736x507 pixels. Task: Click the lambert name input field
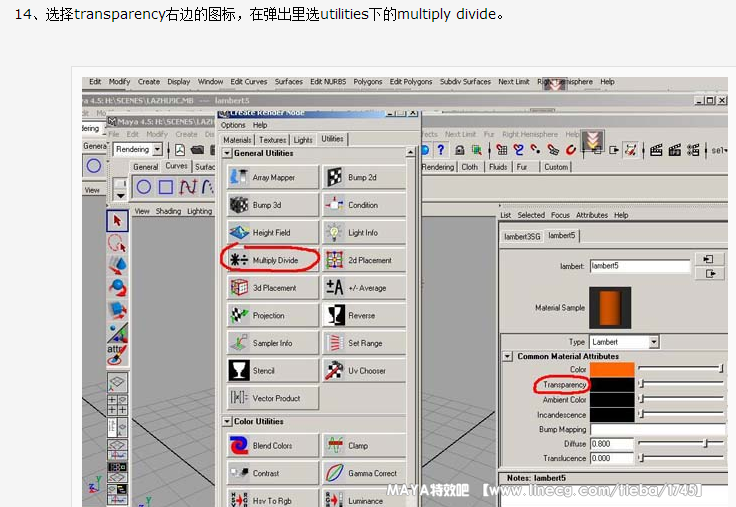tap(639, 266)
